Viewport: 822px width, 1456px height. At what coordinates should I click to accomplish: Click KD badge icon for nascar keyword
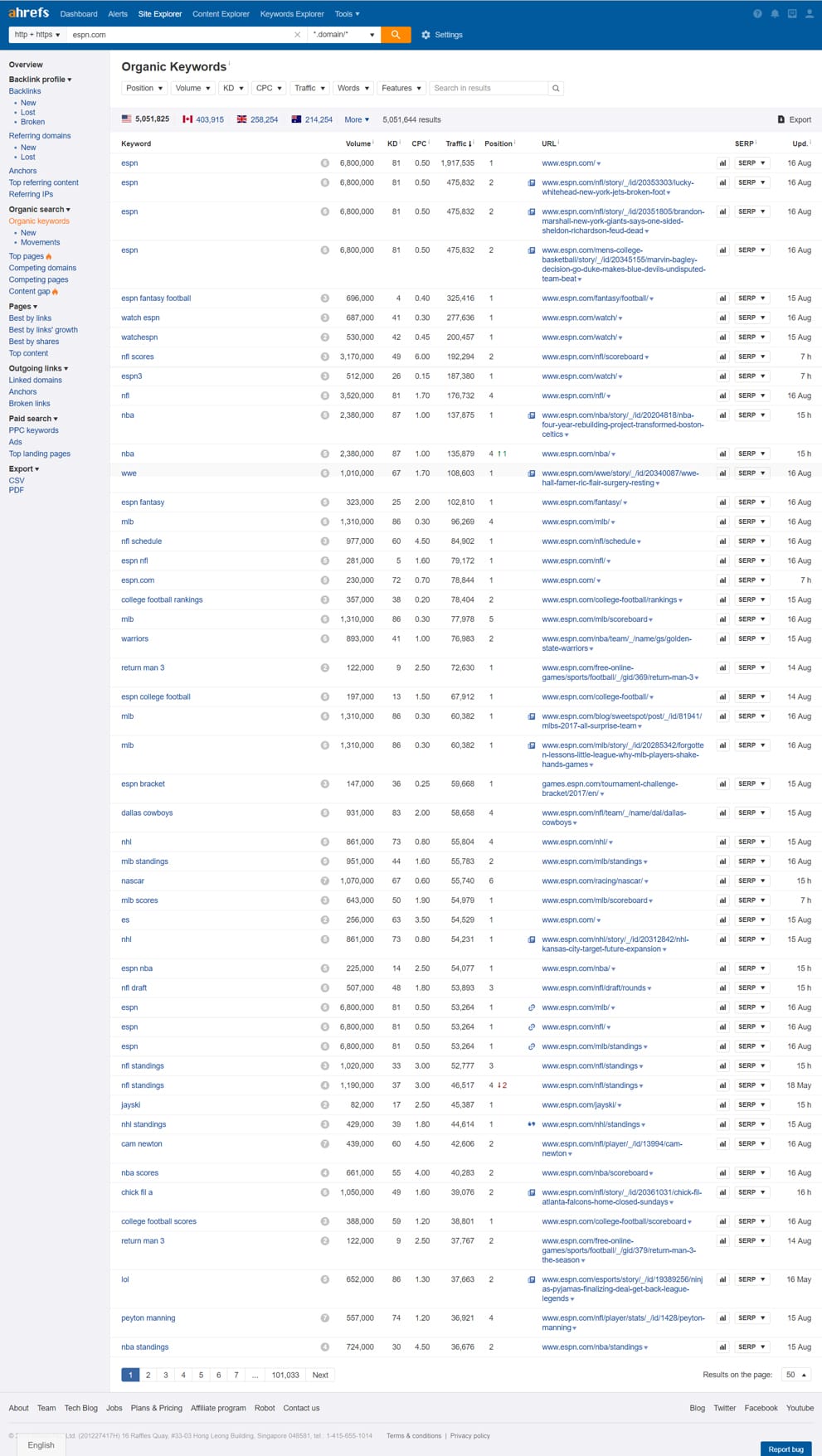pos(325,881)
